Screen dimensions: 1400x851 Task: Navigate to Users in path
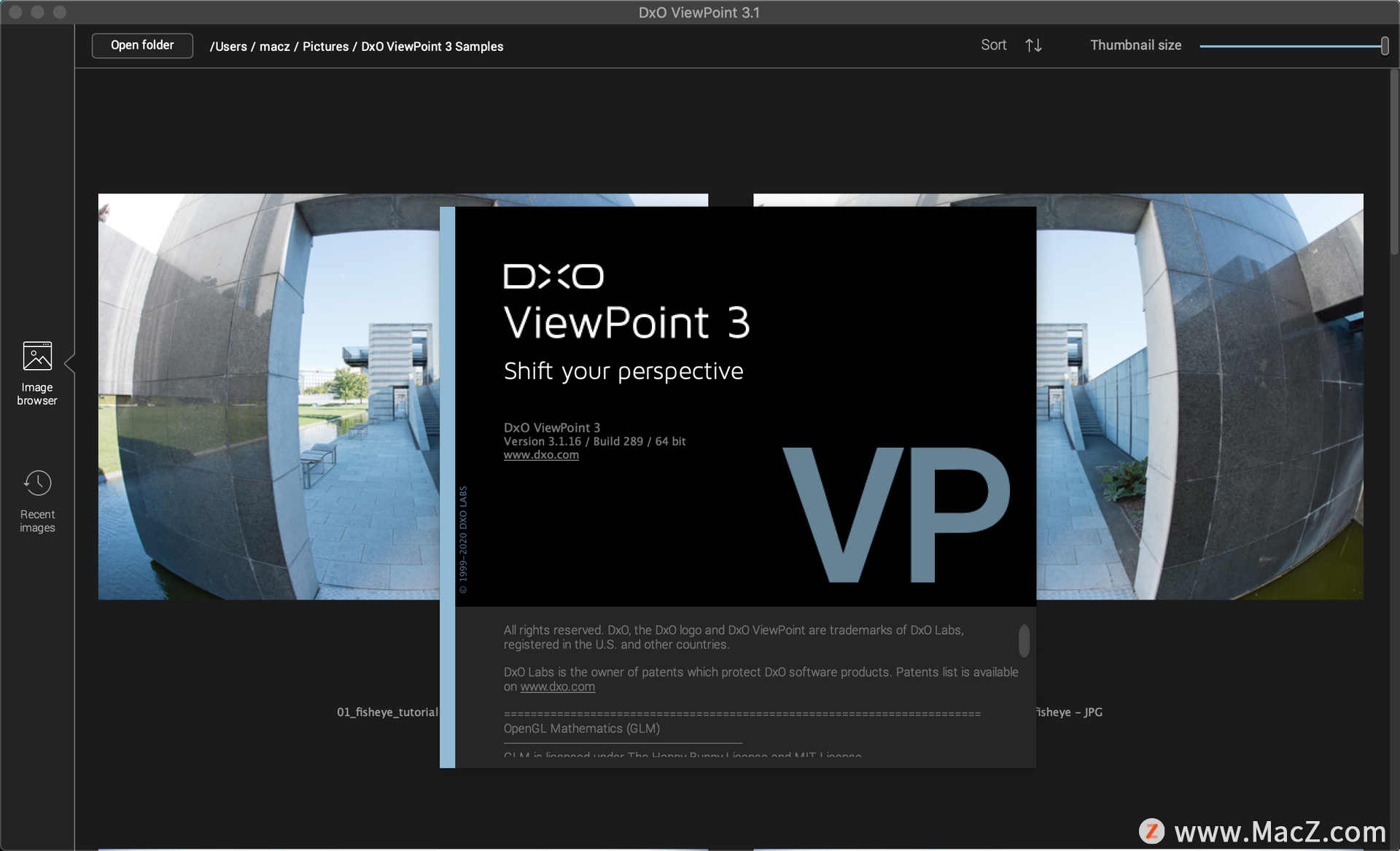[229, 47]
